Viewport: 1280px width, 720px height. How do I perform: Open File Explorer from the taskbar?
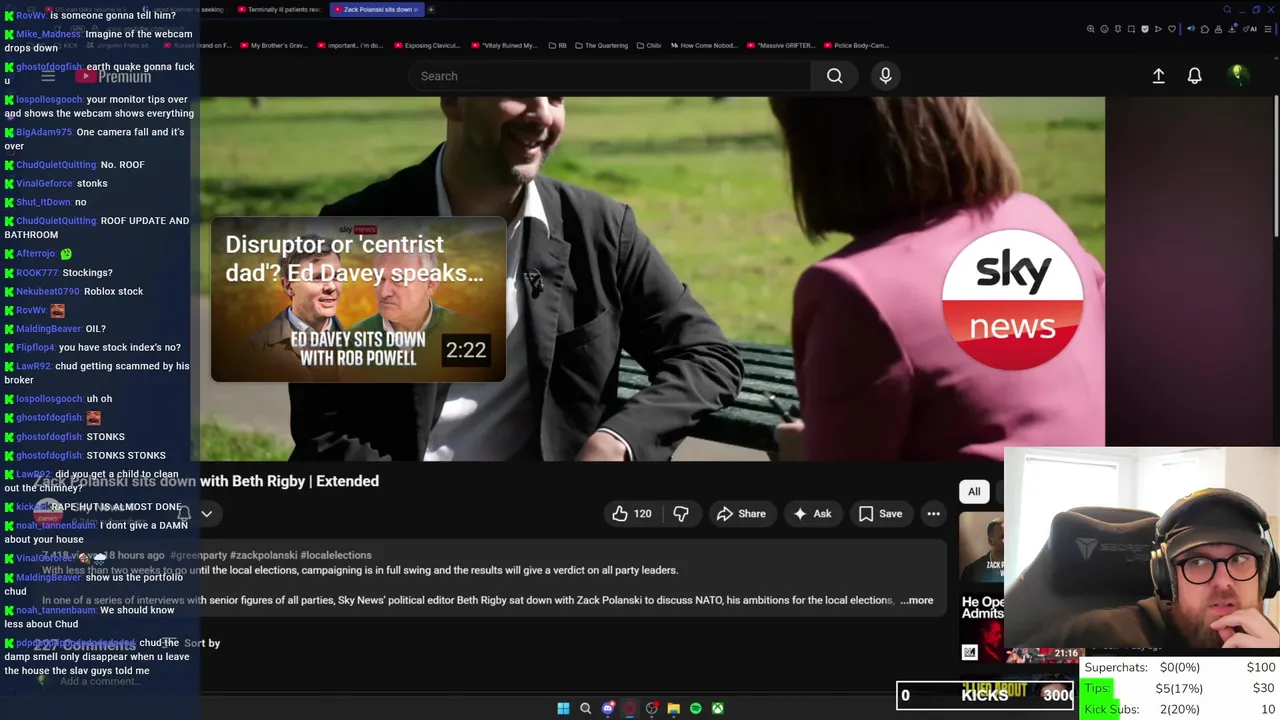673,708
